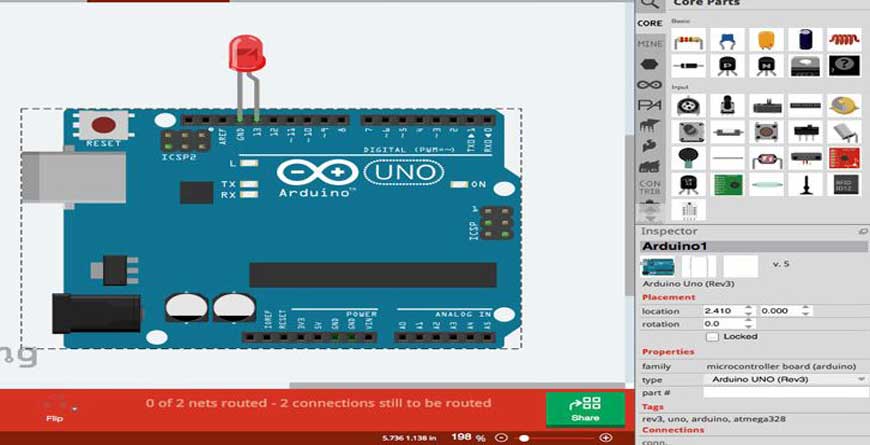Pick the diode part
This screenshot has height=445, width=870.
tap(689, 66)
